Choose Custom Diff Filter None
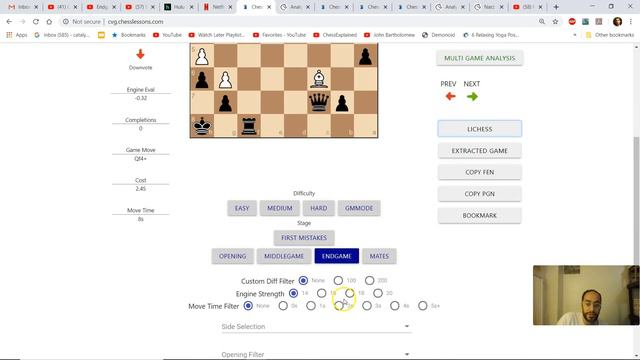This screenshot has height=360, width=640. 303,280
